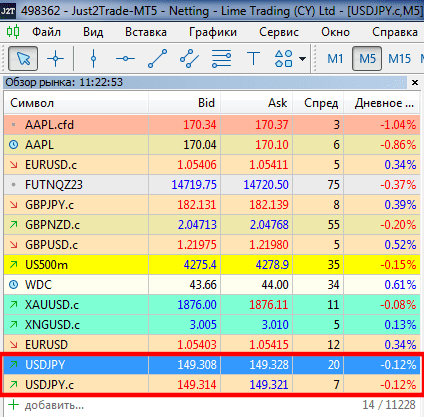Click Bid value 149.308
The height and width of the screenshot is (417, 424).
pyautogui.click(x=197, y=365)
